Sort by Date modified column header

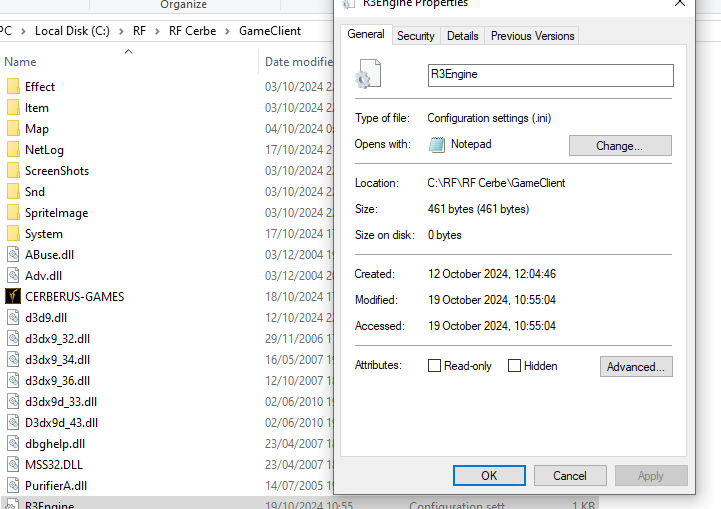[298, 62]
